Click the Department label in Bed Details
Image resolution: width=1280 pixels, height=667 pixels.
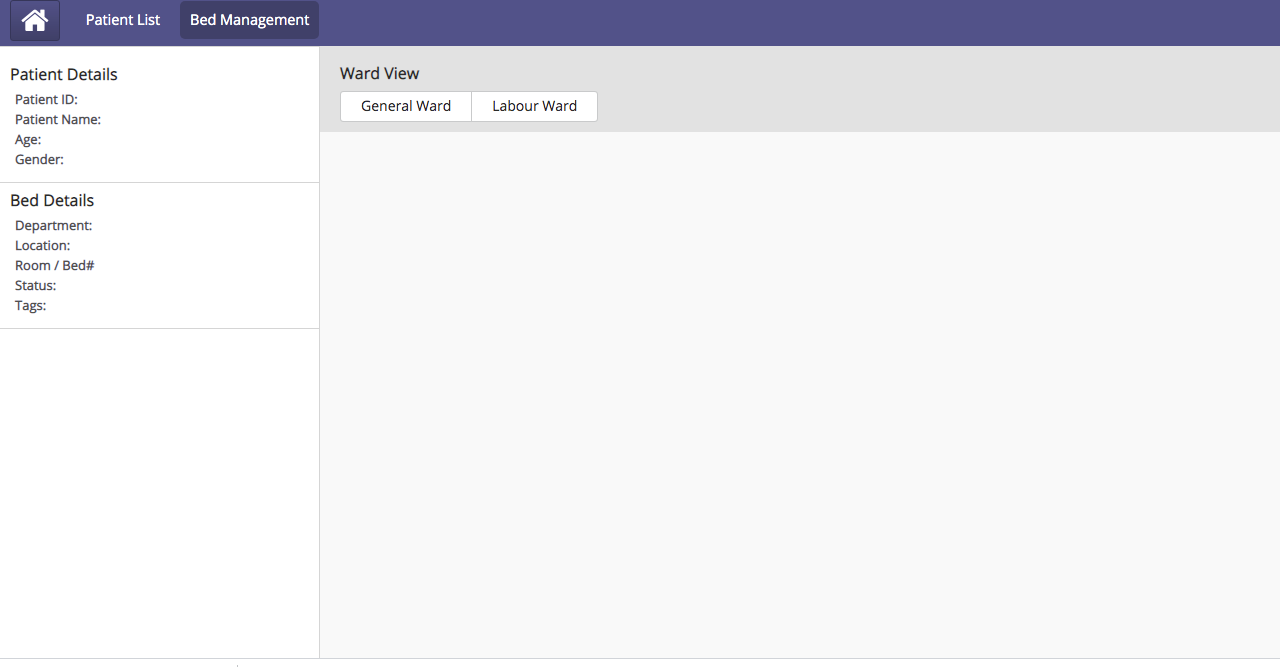53,226
